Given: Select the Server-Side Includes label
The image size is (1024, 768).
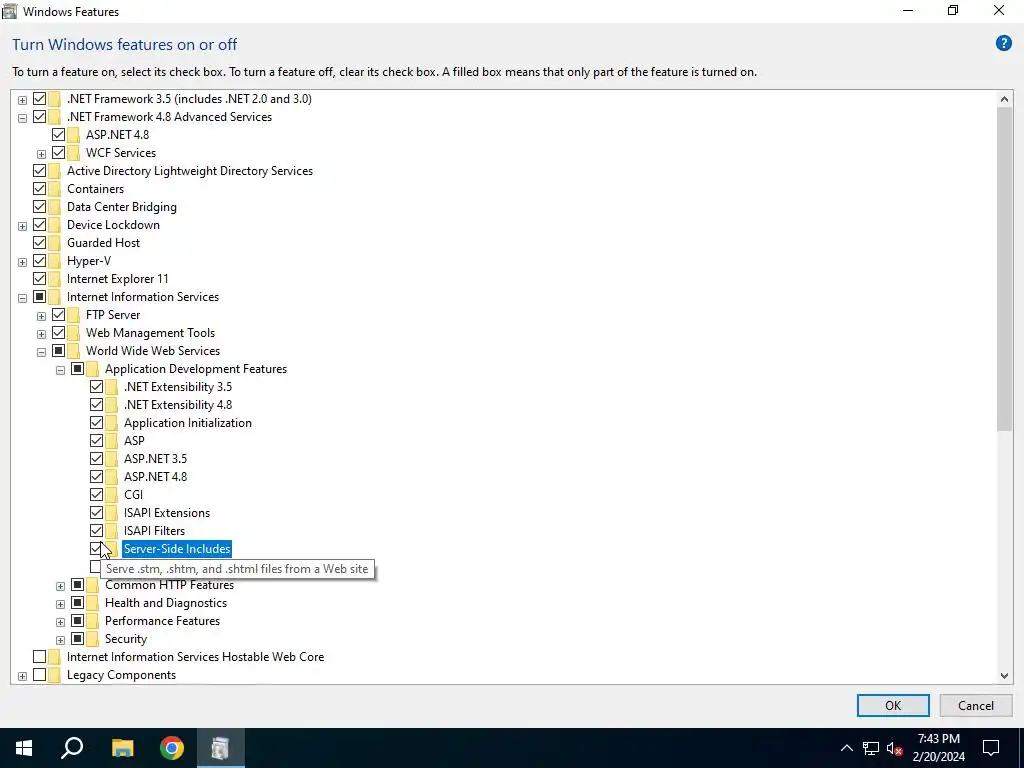Looking at the screenshot, I should (177, 549).
